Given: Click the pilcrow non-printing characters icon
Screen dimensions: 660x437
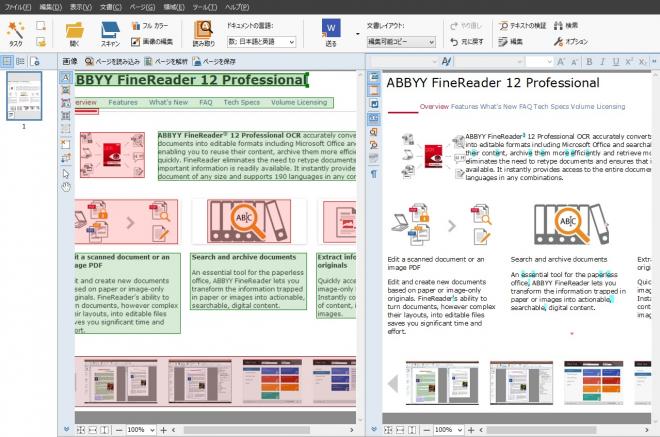Looking at the screenshot, I should 374,173.
